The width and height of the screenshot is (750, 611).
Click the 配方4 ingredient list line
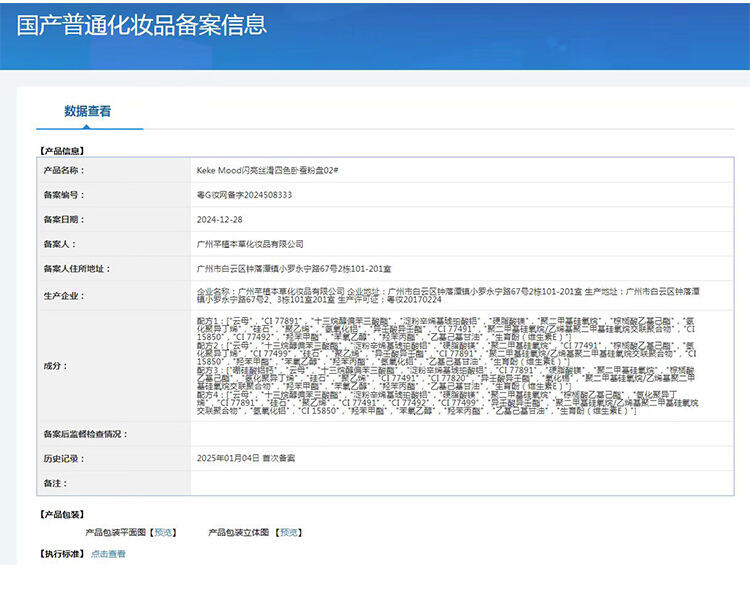[x=448, y=403]
